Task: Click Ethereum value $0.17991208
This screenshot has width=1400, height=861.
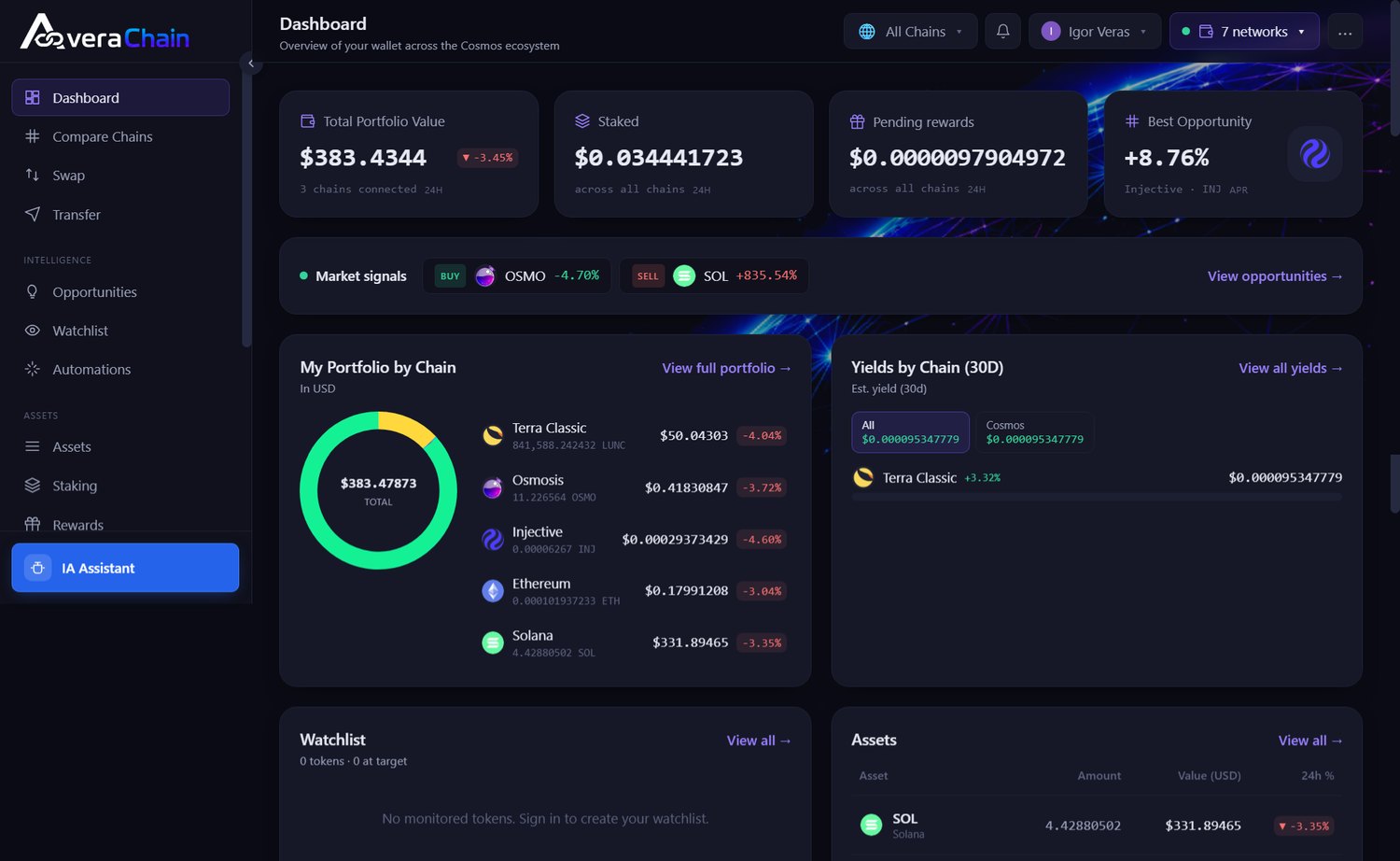Action: (686, 591)
